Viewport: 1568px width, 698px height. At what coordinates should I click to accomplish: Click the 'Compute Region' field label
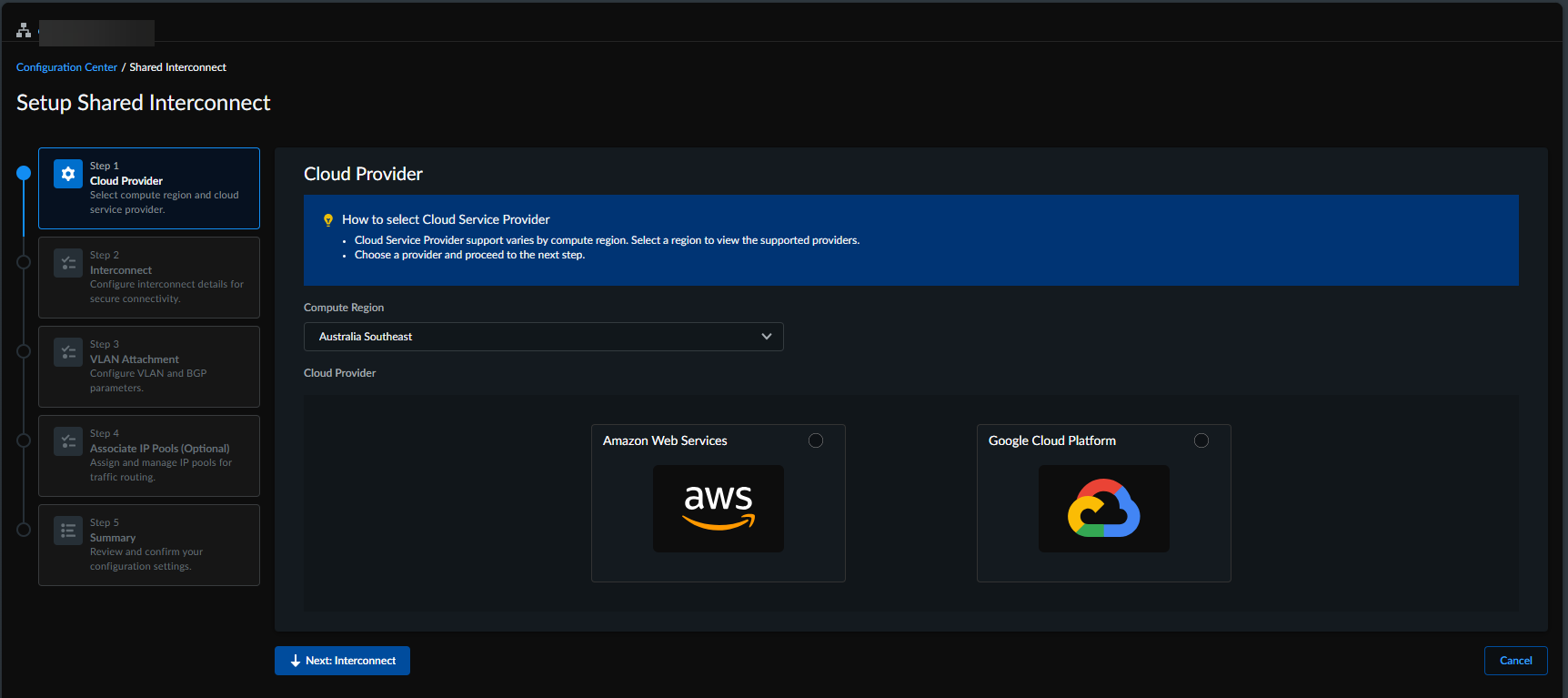pyautogui.click(x=344, y=308)
